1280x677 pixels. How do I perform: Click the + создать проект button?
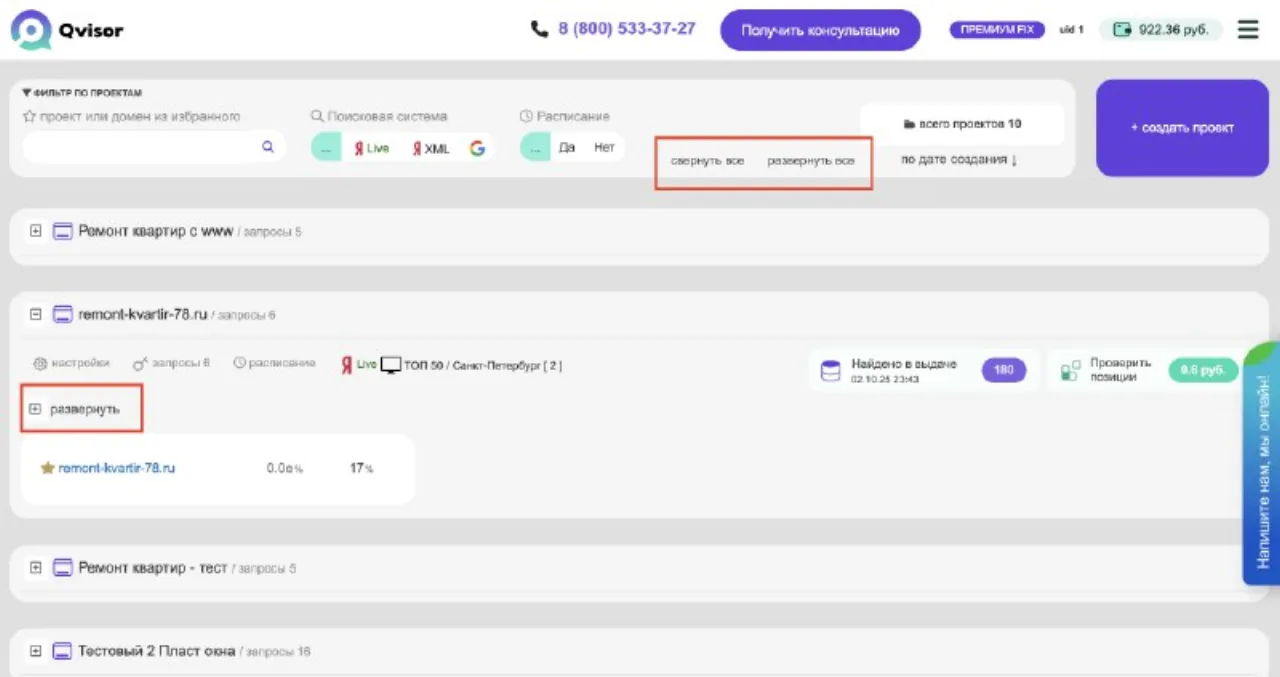pyautogui.click(x=1182, y=128)
